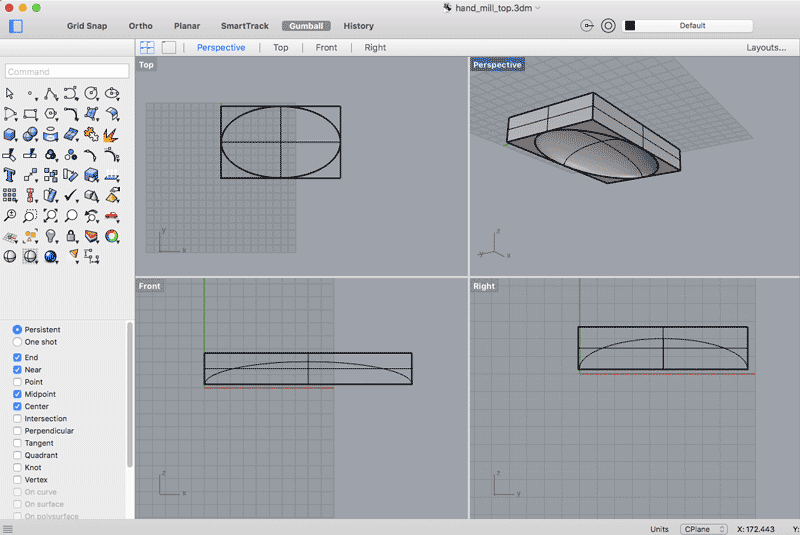Choose the Circle drawing tool
The height and width of the screenshot is (535, 800).
(91, 94)
